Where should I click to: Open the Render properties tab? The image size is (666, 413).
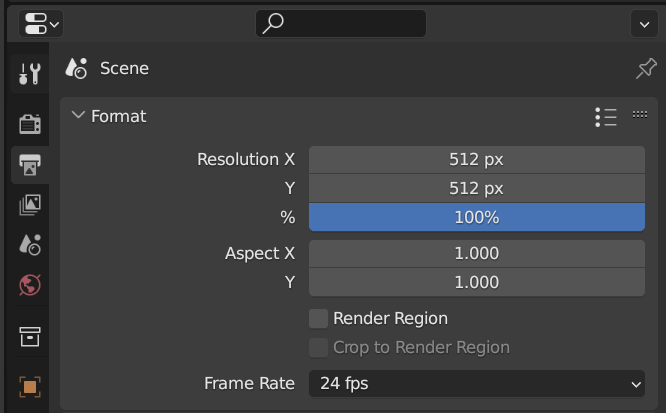30,124
